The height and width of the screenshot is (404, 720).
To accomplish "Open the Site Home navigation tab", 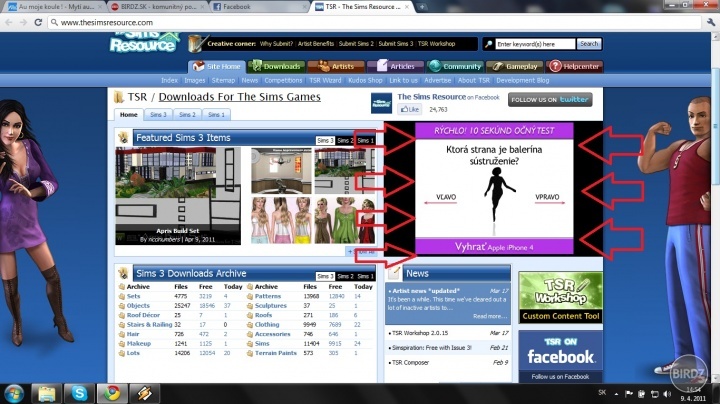I will click(x=217, y=67).
